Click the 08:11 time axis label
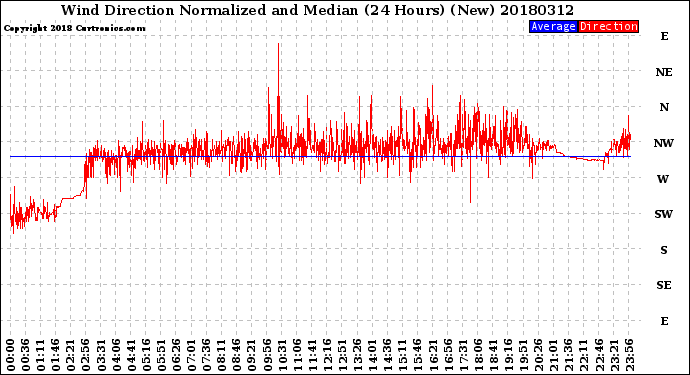The width and height of the screenshot is (690, 375). (x=222, y=355)
